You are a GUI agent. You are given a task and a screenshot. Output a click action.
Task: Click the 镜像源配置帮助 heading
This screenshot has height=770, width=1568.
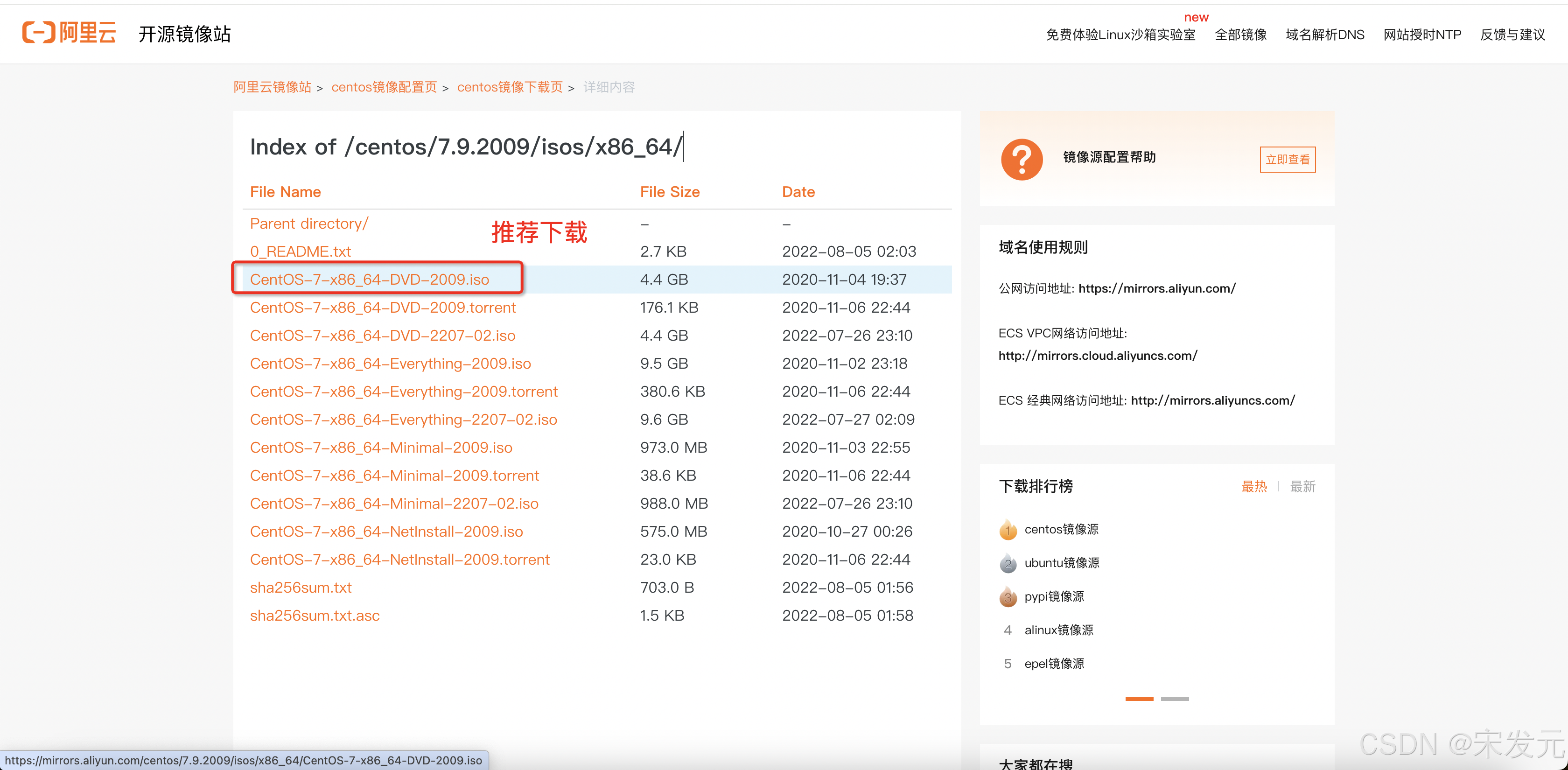coord(1109,157)
